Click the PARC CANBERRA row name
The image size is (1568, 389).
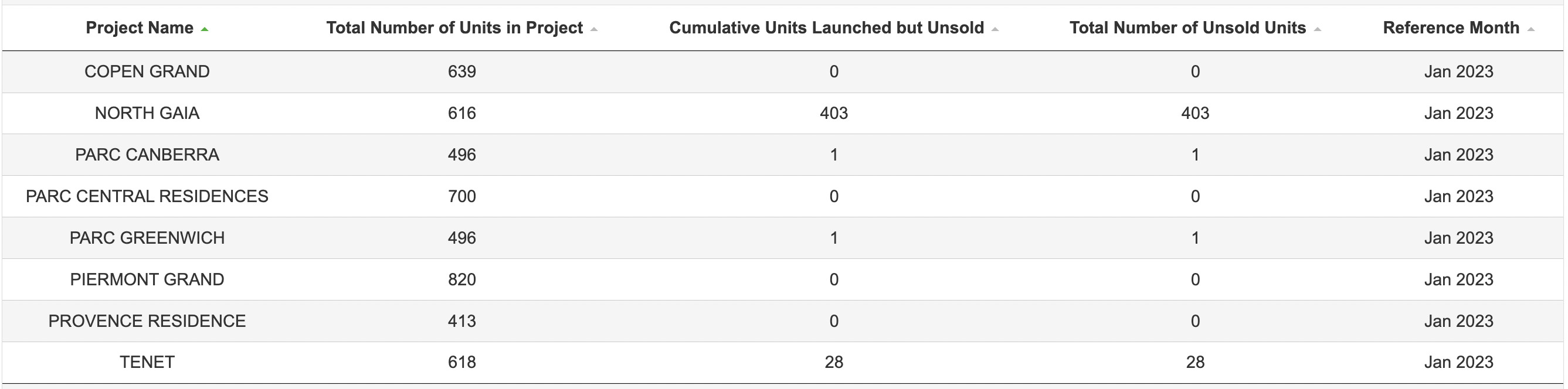(x=147, y=155)
